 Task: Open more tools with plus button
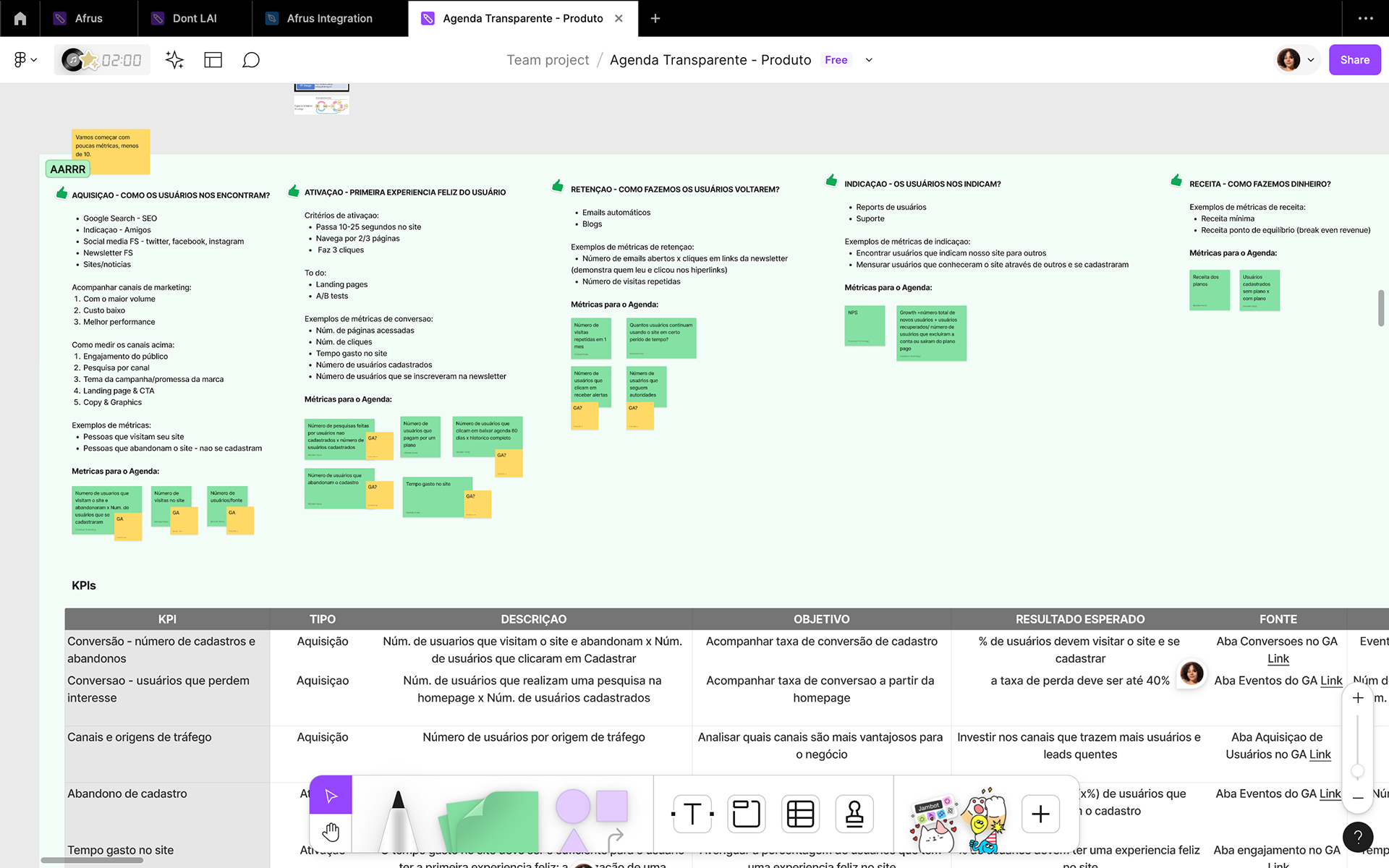pos(1040,814)
